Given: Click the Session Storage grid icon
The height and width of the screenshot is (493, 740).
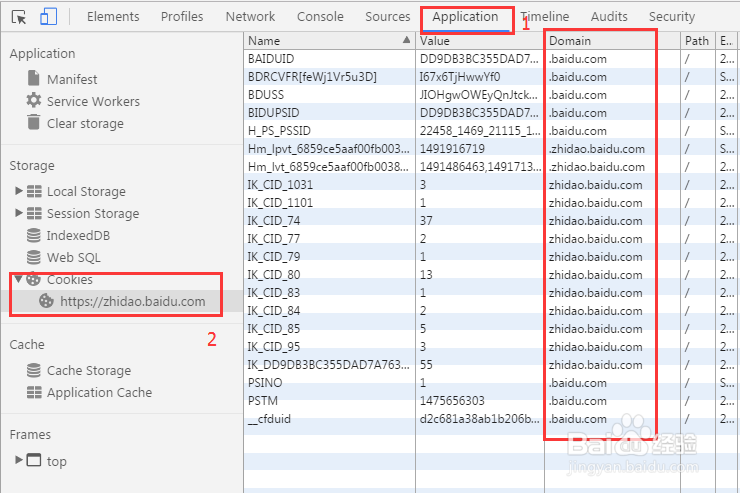Looking at the screenshot, I should pyautogui.click(x=34, y=213).
